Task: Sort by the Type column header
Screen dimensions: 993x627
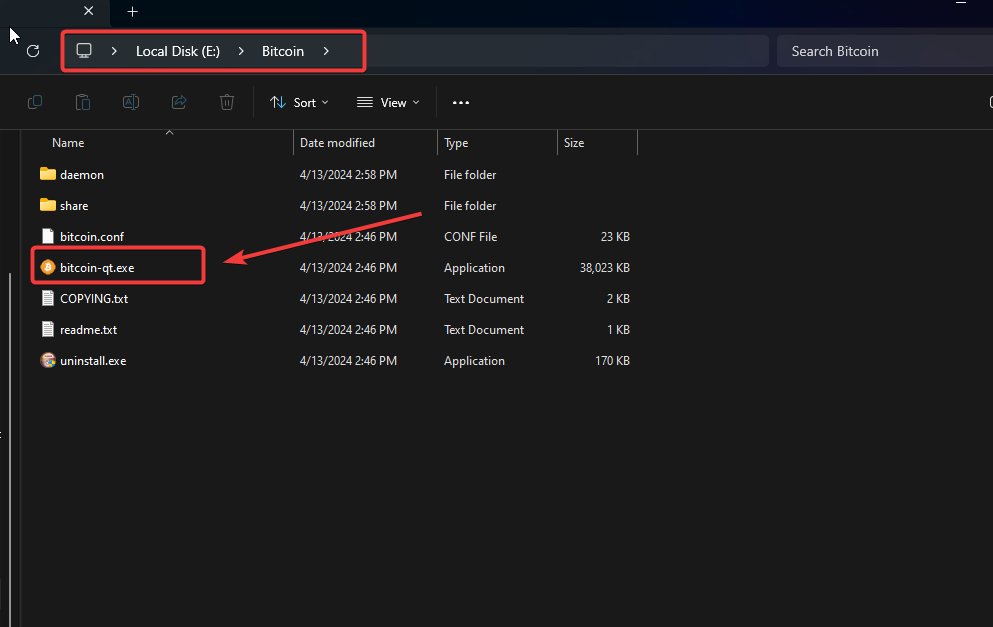Action: (456, 142)
